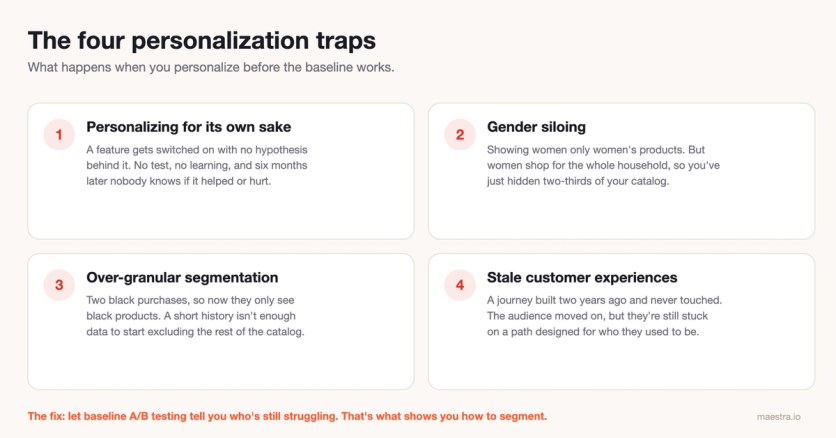Click the subtitle about personalizing before baseline
Screen dimensions: 836x438
click(211, 68)
